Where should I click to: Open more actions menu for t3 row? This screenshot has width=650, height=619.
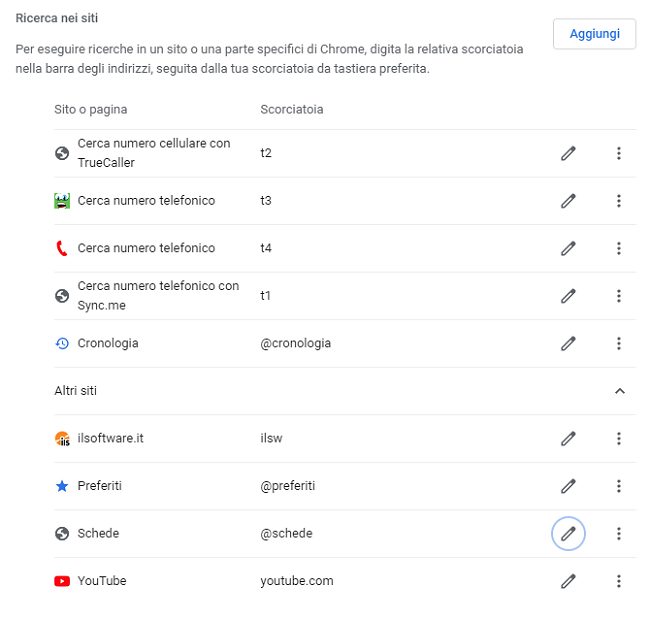[x=618, y=201]
